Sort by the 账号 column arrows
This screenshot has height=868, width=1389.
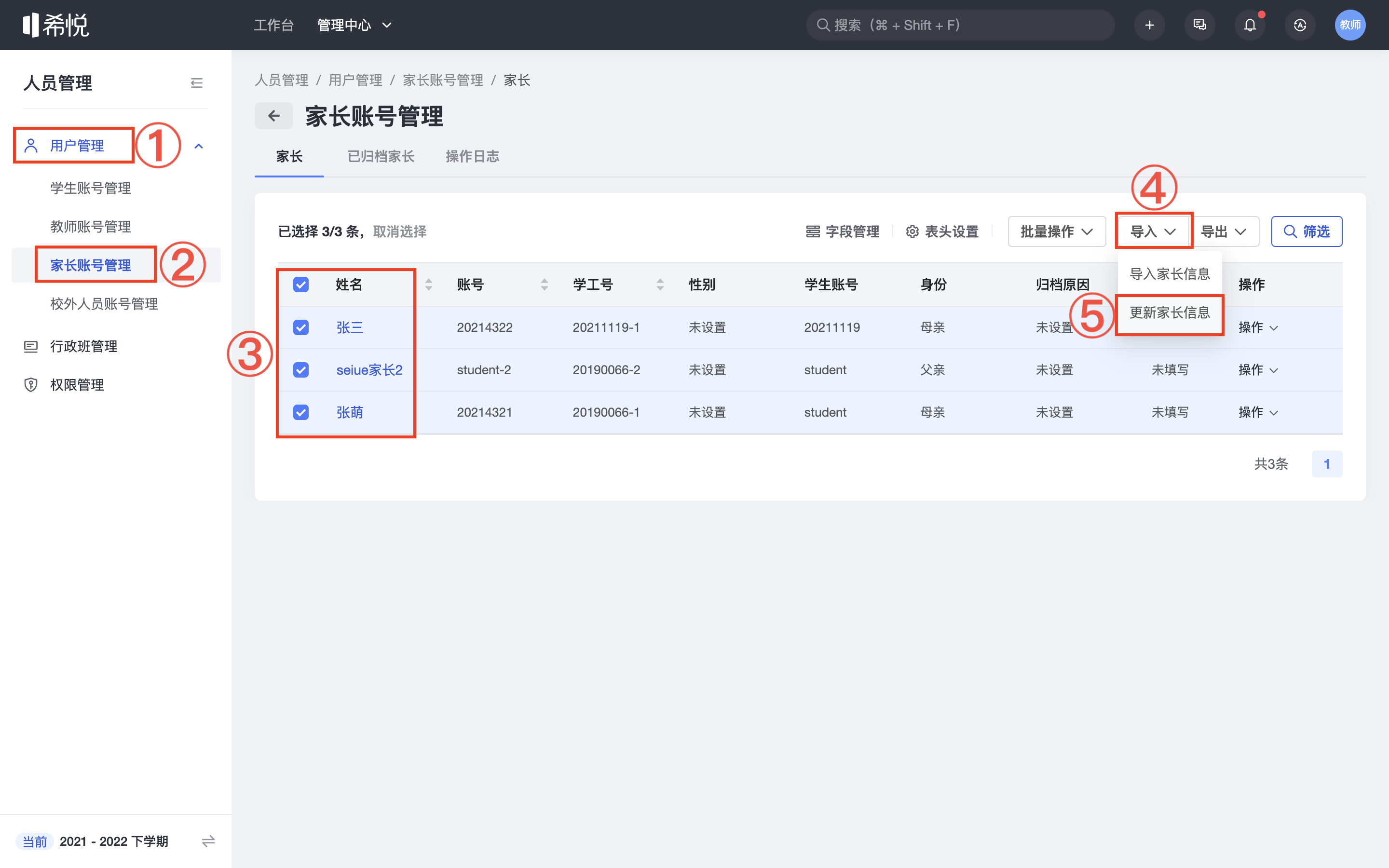point(544,284)
